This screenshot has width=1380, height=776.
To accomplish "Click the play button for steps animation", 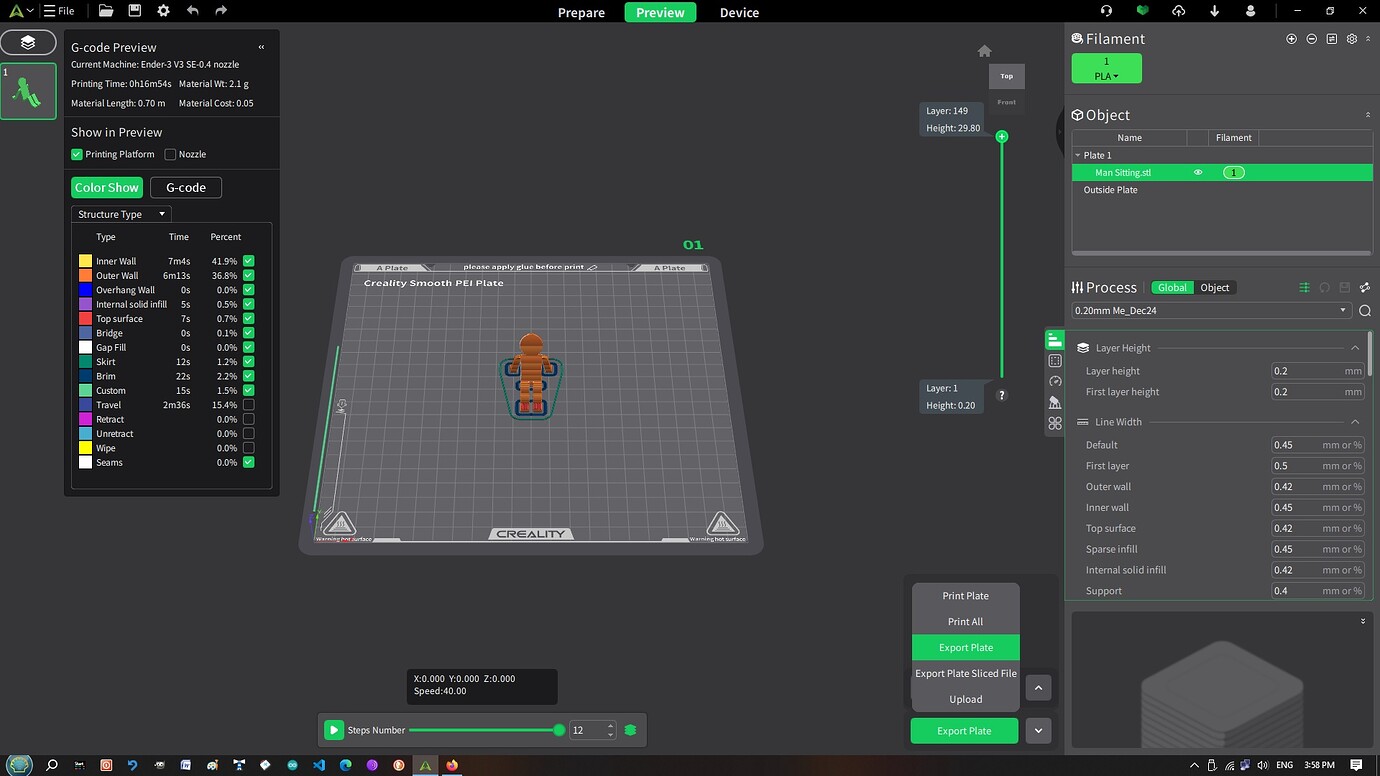I will [334, 730].
